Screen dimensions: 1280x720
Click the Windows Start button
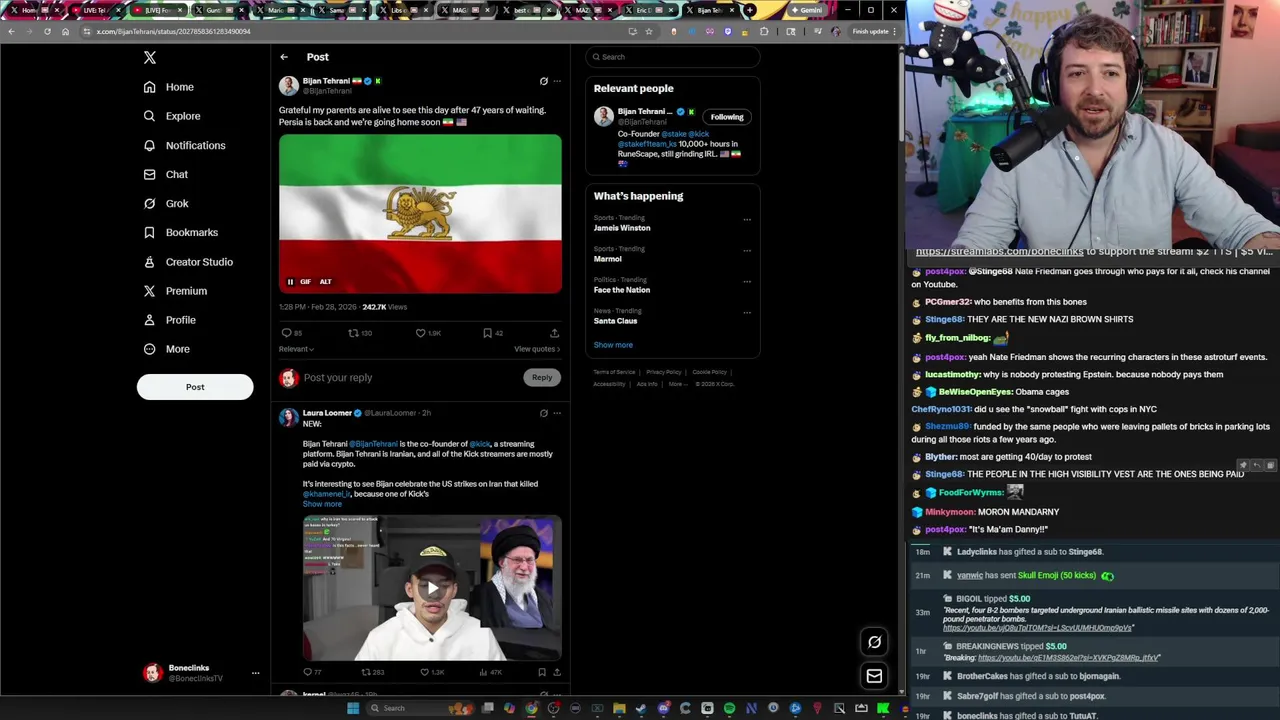pyautogui.click(x=352, y=708)
